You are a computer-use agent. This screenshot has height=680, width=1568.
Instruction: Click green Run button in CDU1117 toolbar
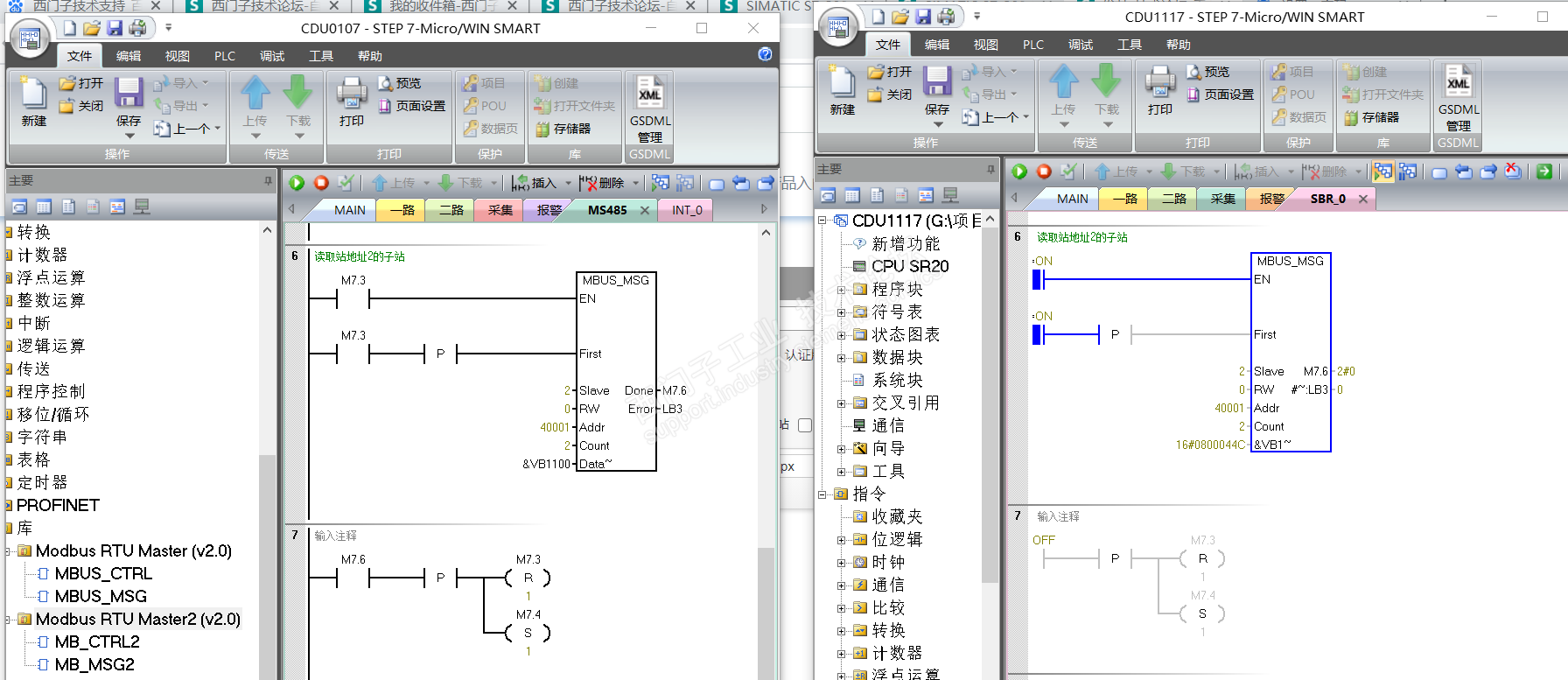pos(1019,172)
